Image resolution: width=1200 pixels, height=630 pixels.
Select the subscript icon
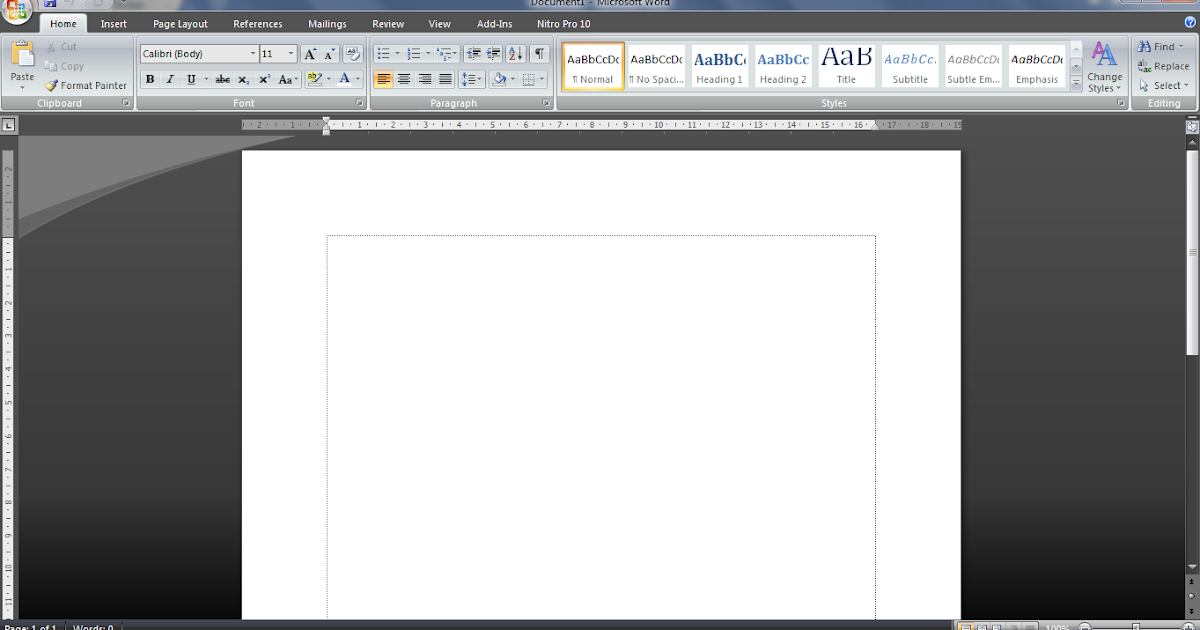click(x=242, y=78)
